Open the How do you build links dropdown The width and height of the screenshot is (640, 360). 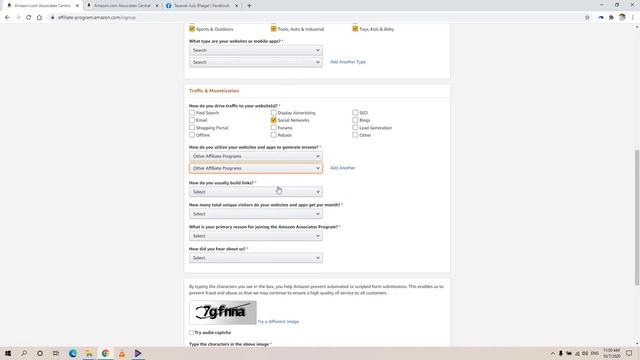point(256,192)
